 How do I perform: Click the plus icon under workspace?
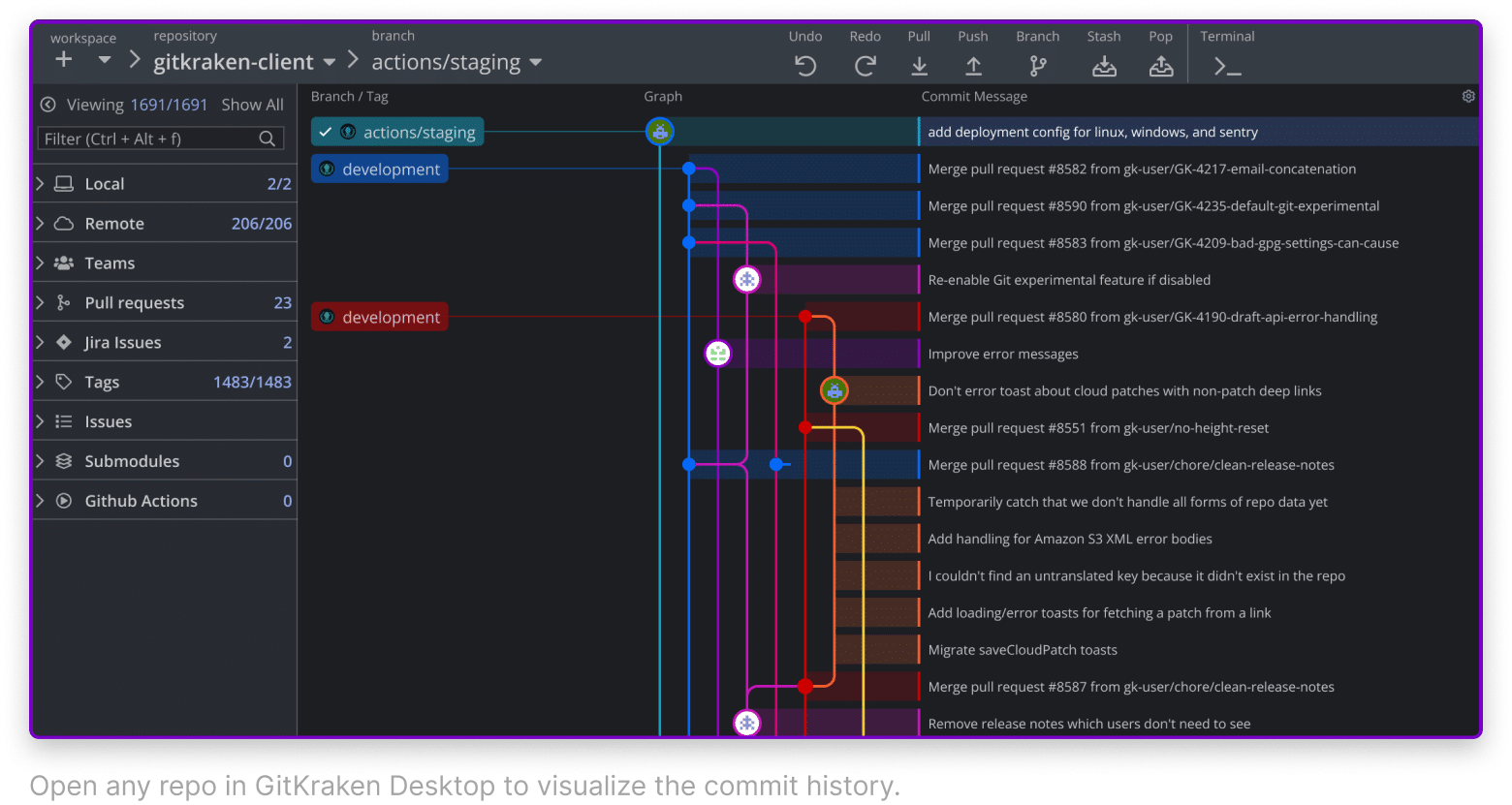click(64, 60)
